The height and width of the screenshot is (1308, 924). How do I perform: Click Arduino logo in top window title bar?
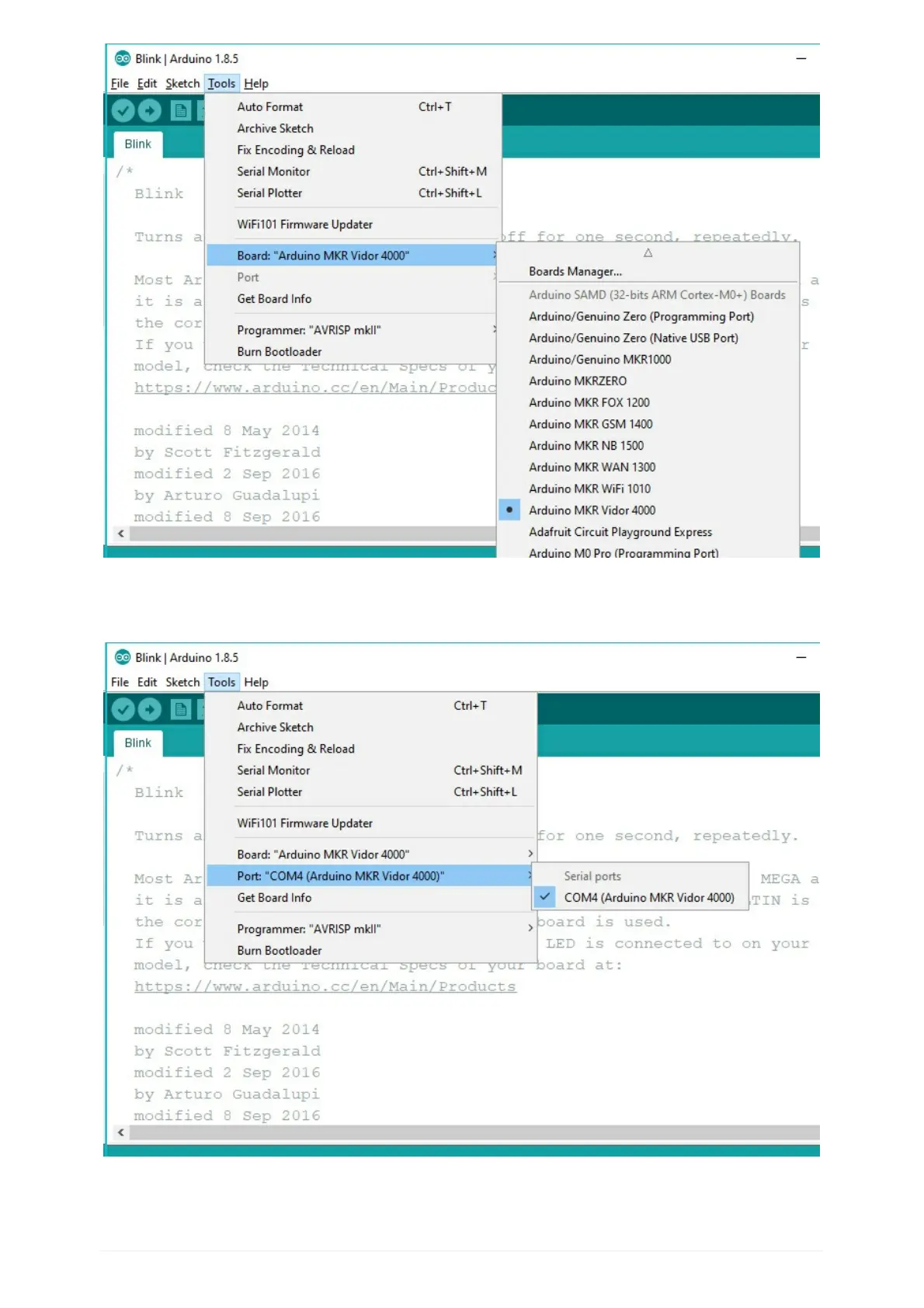[122, 58]
